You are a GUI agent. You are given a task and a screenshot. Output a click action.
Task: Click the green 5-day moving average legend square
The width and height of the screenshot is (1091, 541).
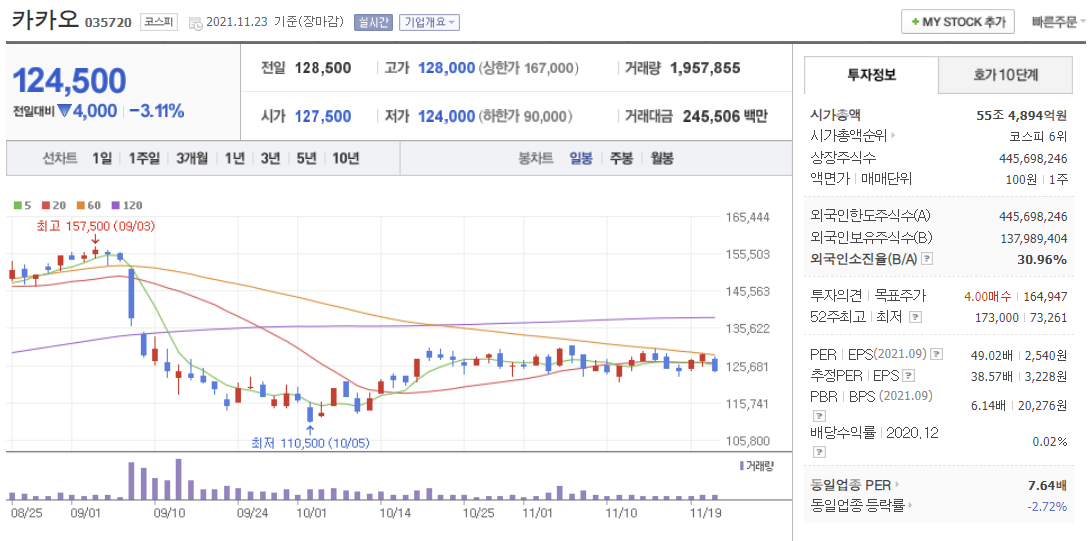click(17, 205)
